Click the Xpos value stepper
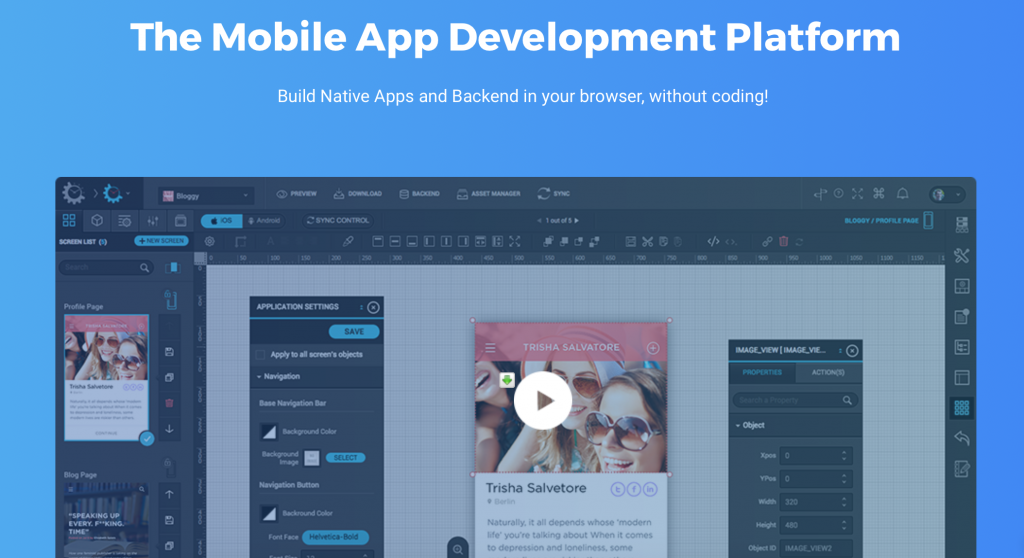Viewport: 1024px width, 558px height. coord(844,455)
